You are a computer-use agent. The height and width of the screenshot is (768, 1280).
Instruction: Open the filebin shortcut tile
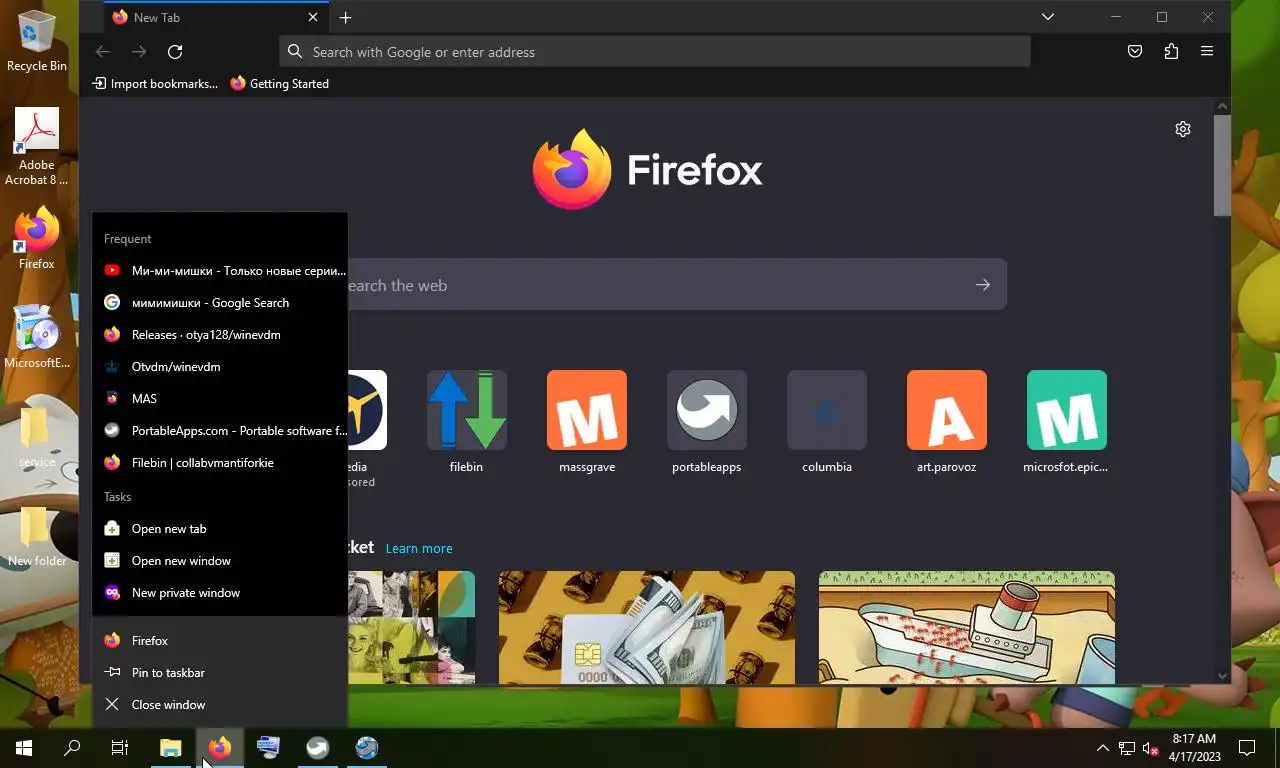[x=467, y=422]
